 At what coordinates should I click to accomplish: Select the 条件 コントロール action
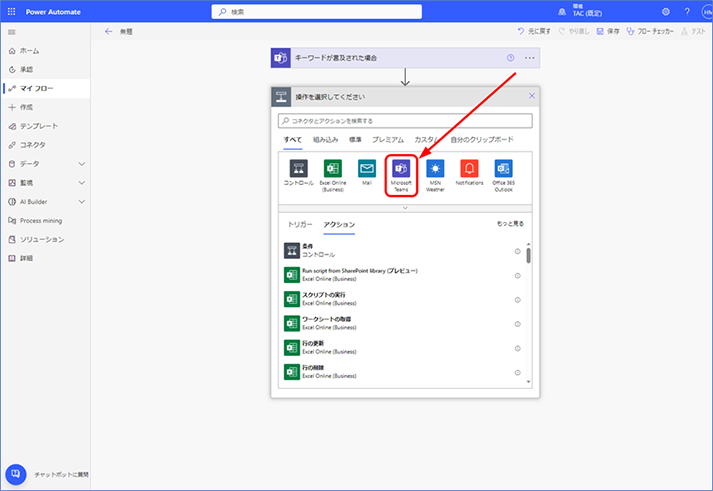tap(402, 251)
